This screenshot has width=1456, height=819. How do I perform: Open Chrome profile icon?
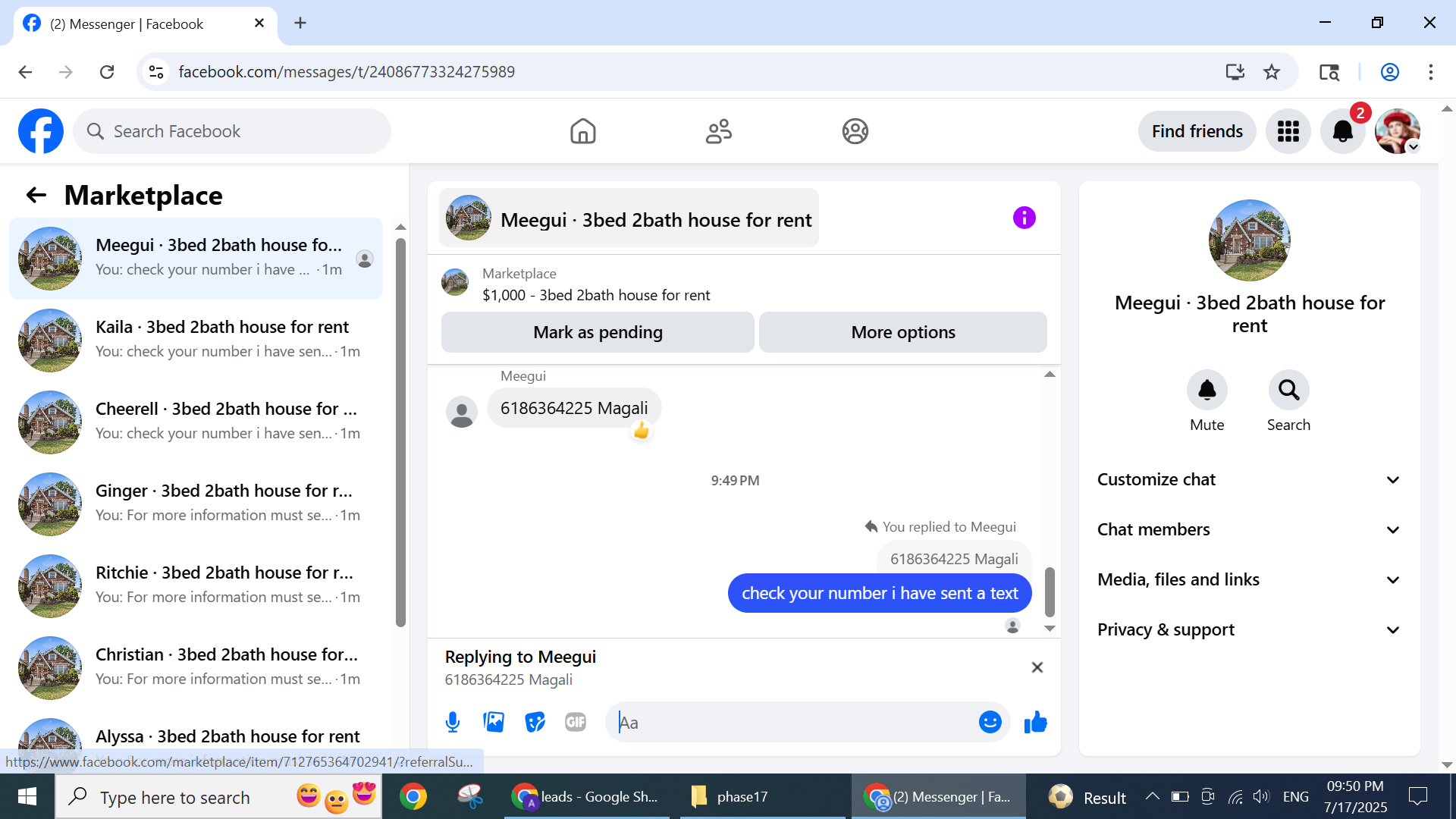[x=1389, y=72]
